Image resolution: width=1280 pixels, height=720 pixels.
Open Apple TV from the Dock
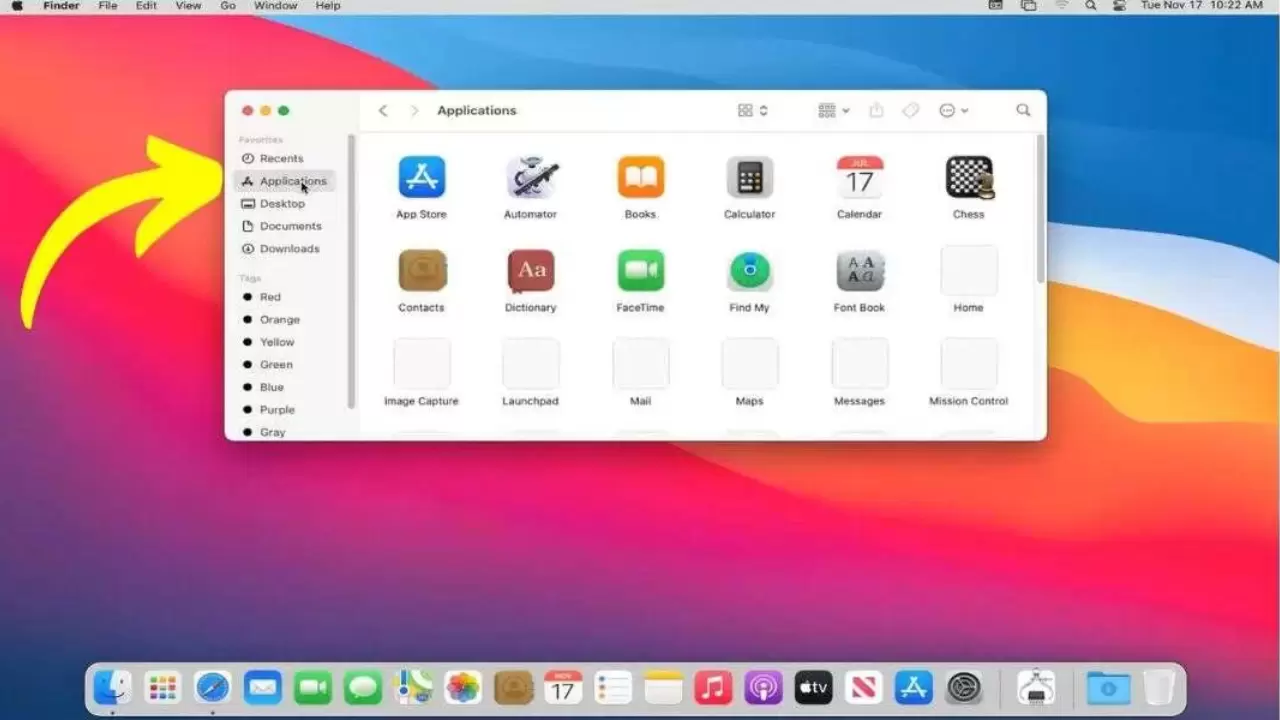[x=813, y=688]
